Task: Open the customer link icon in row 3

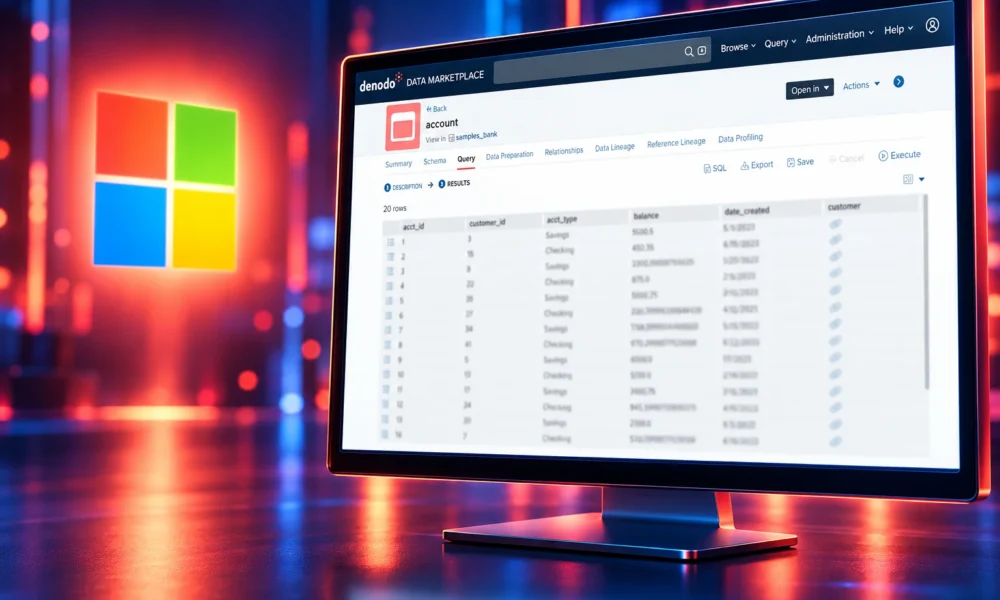Action: coord(835,256)
